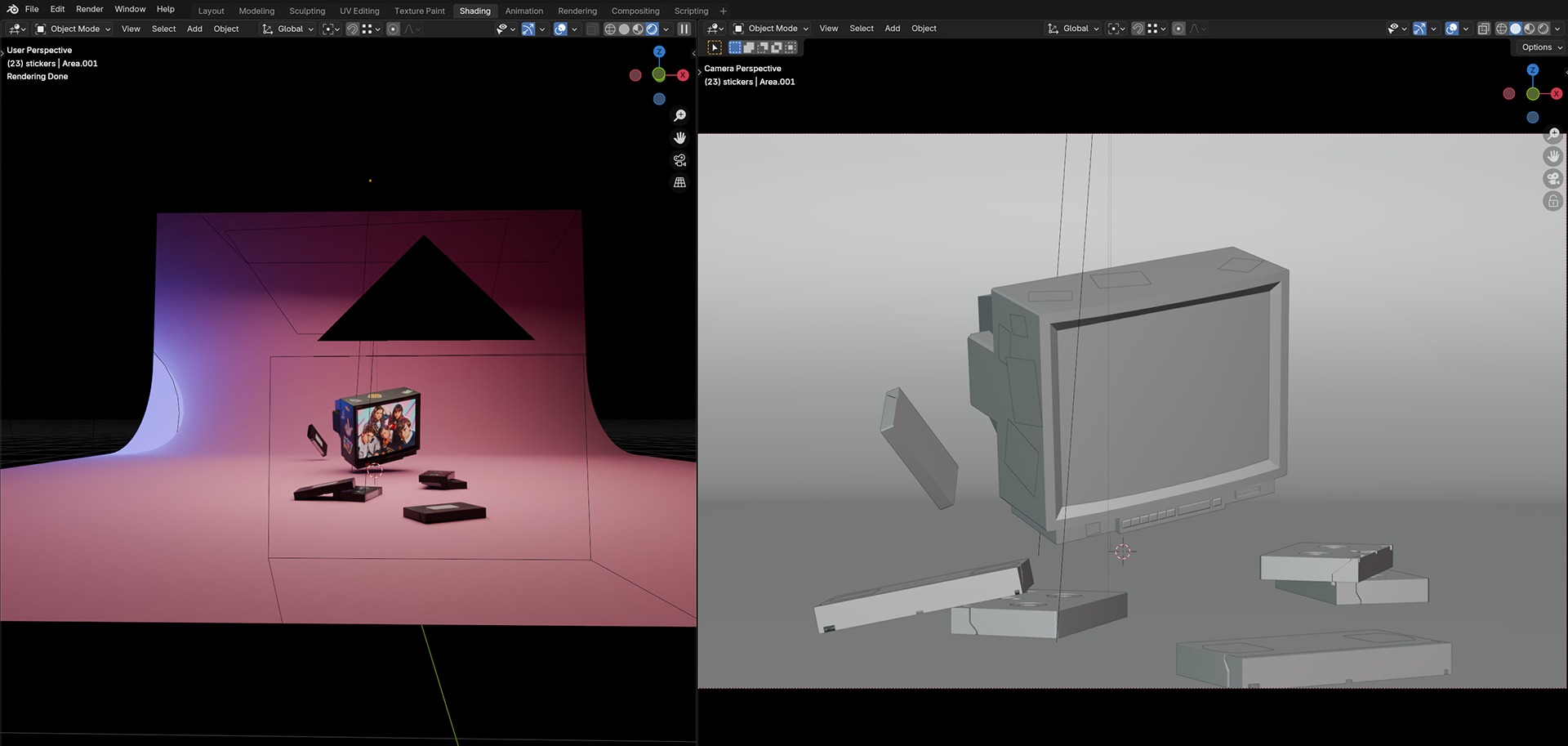Select the tweak select tool in right viewport
Screen dimensions: 1568x746
[715, 47]
